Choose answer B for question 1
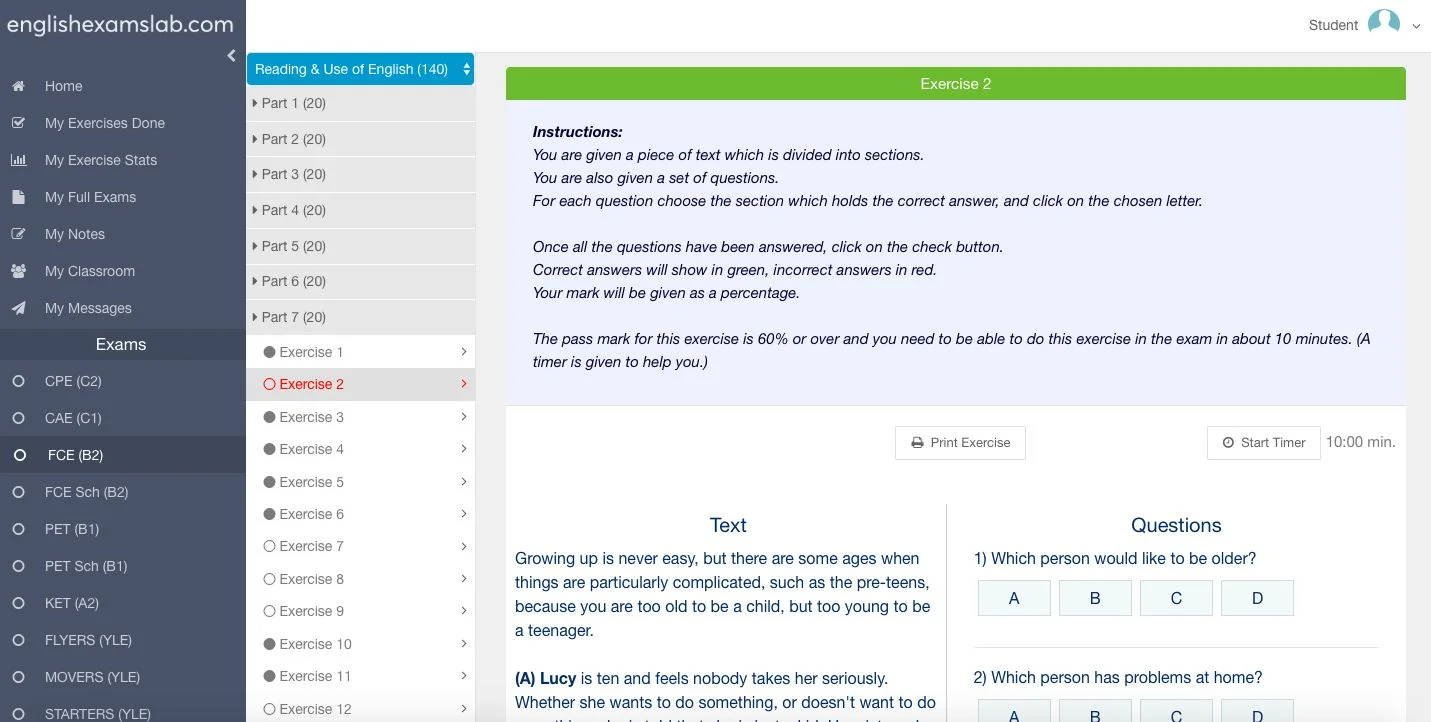The height and width of the screenshot is (722, 1431). [1095, 598]
